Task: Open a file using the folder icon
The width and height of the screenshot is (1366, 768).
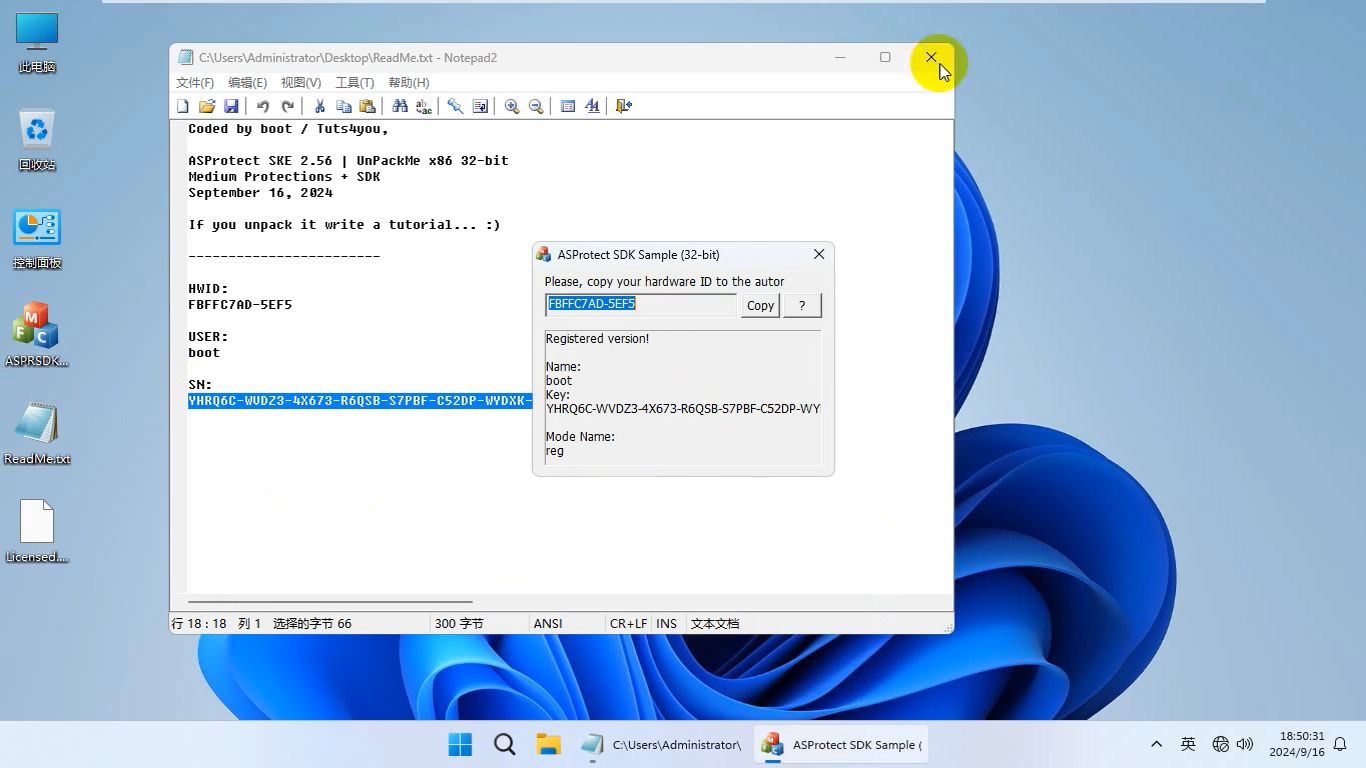Action: pyautogui.click(x=207, y=106)
